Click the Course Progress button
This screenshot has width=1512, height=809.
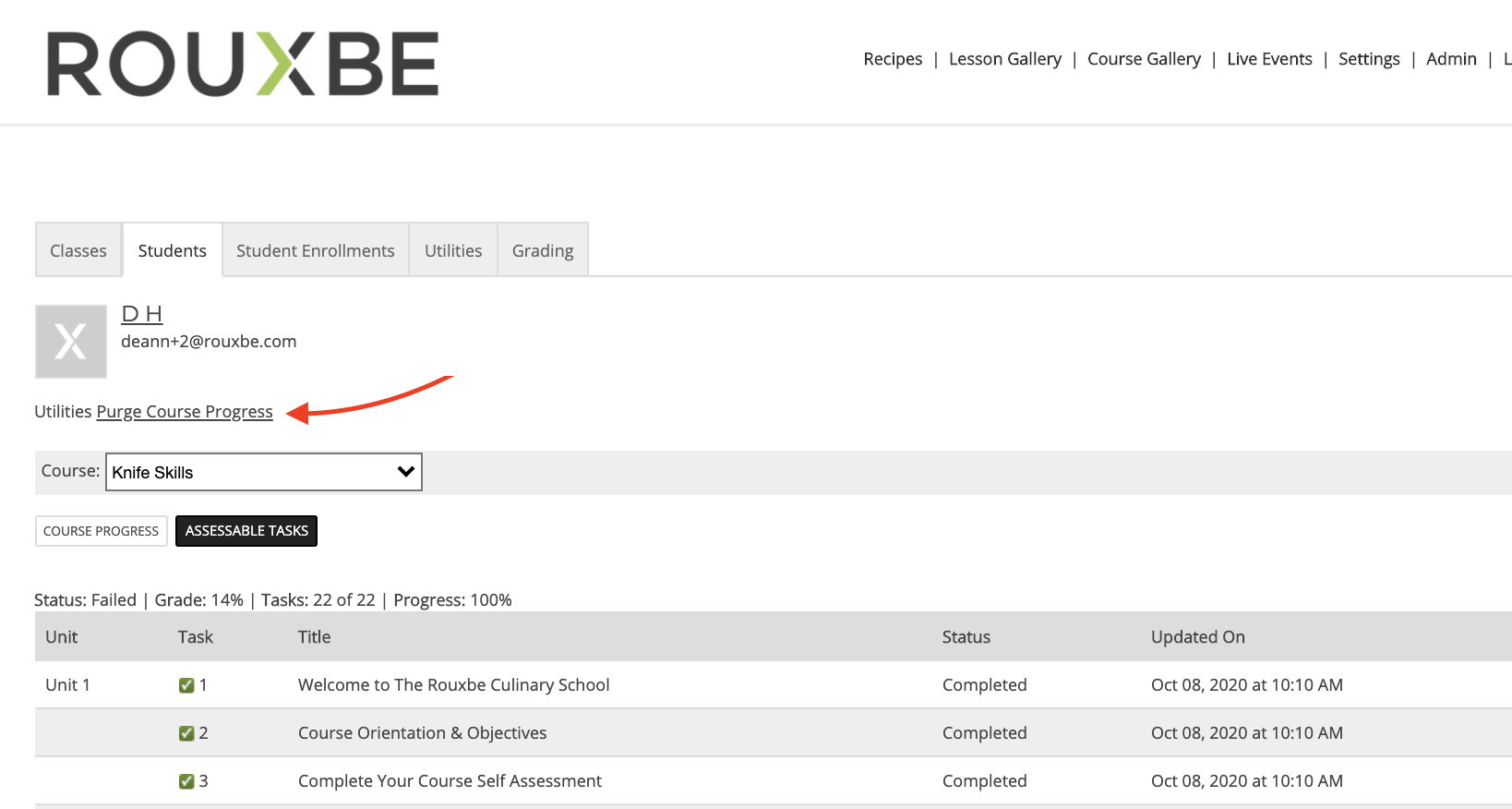tap(102, 531)
